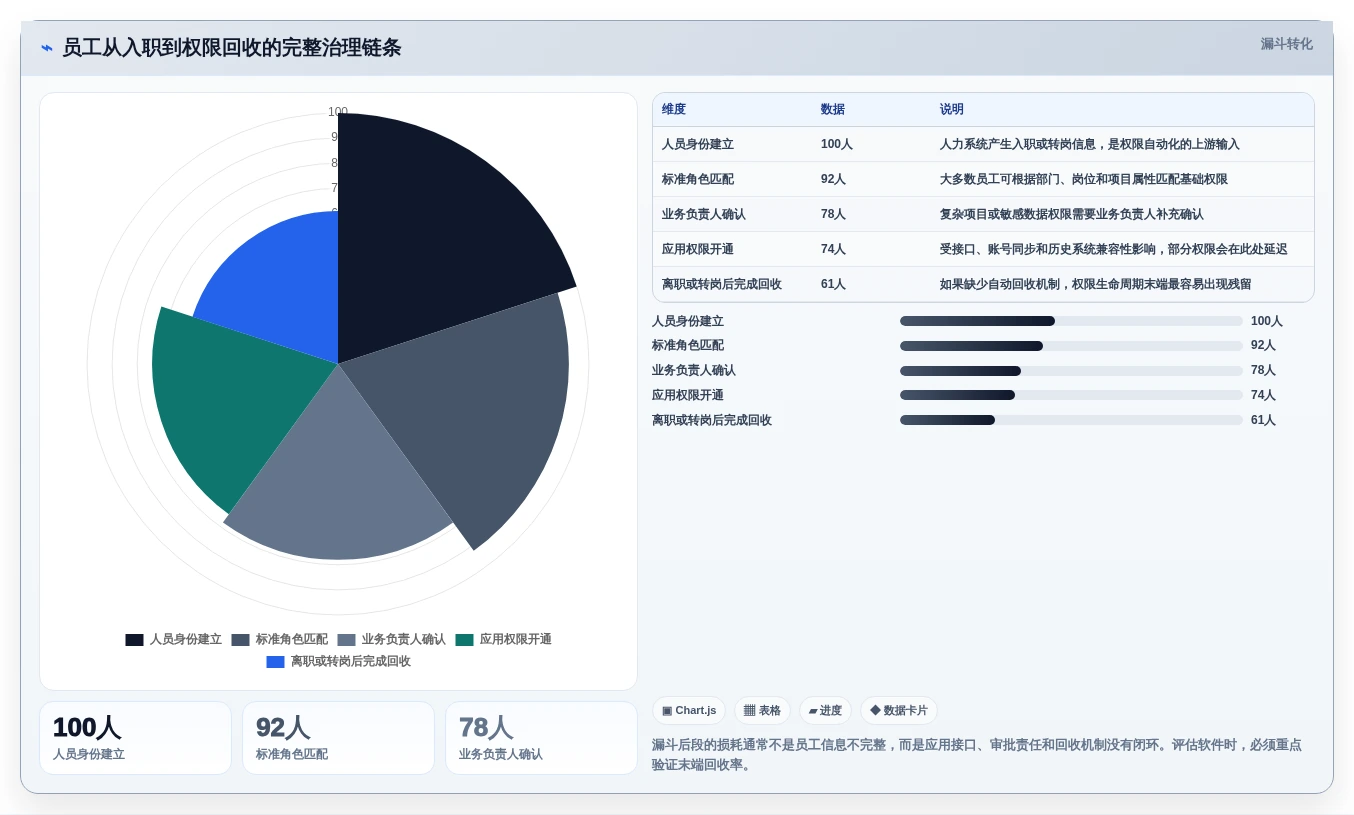Open the 100人 人员身份建立 data card
The image size is (1354, 815).
coord(135,738)
